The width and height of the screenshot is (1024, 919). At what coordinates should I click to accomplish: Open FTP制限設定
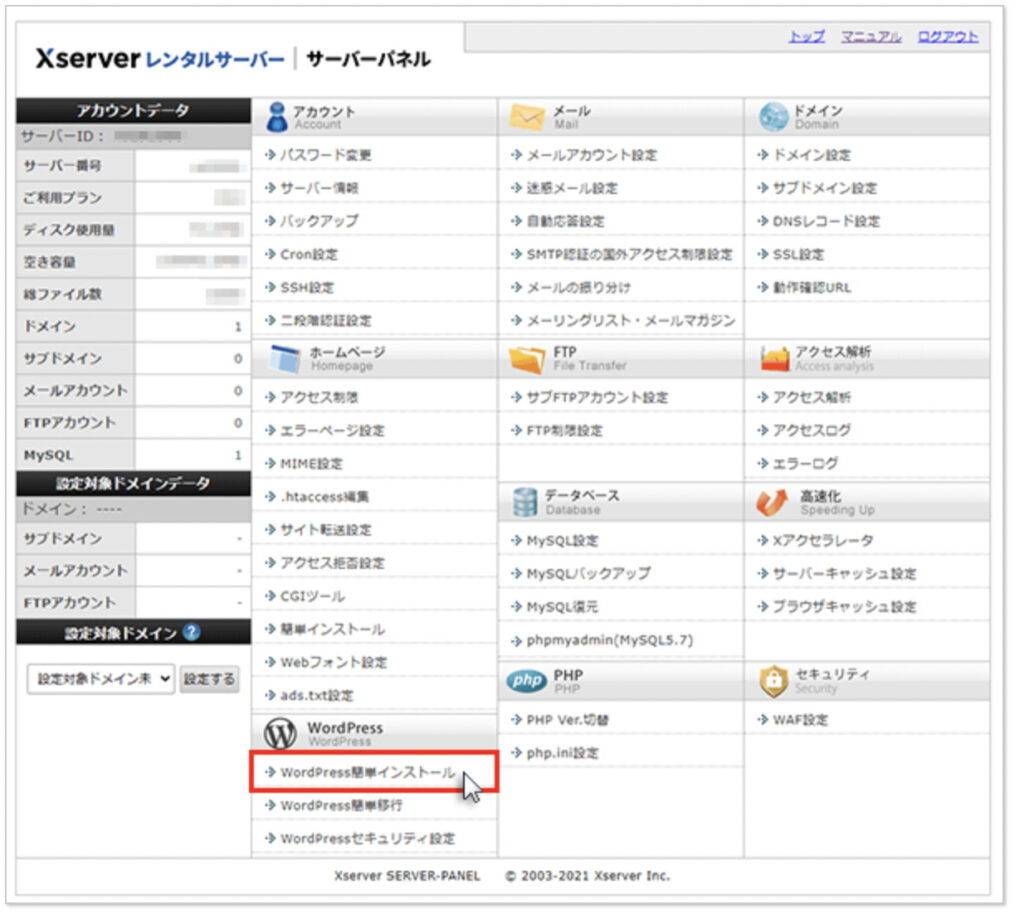pyautogui.click(x=564, y=430)
